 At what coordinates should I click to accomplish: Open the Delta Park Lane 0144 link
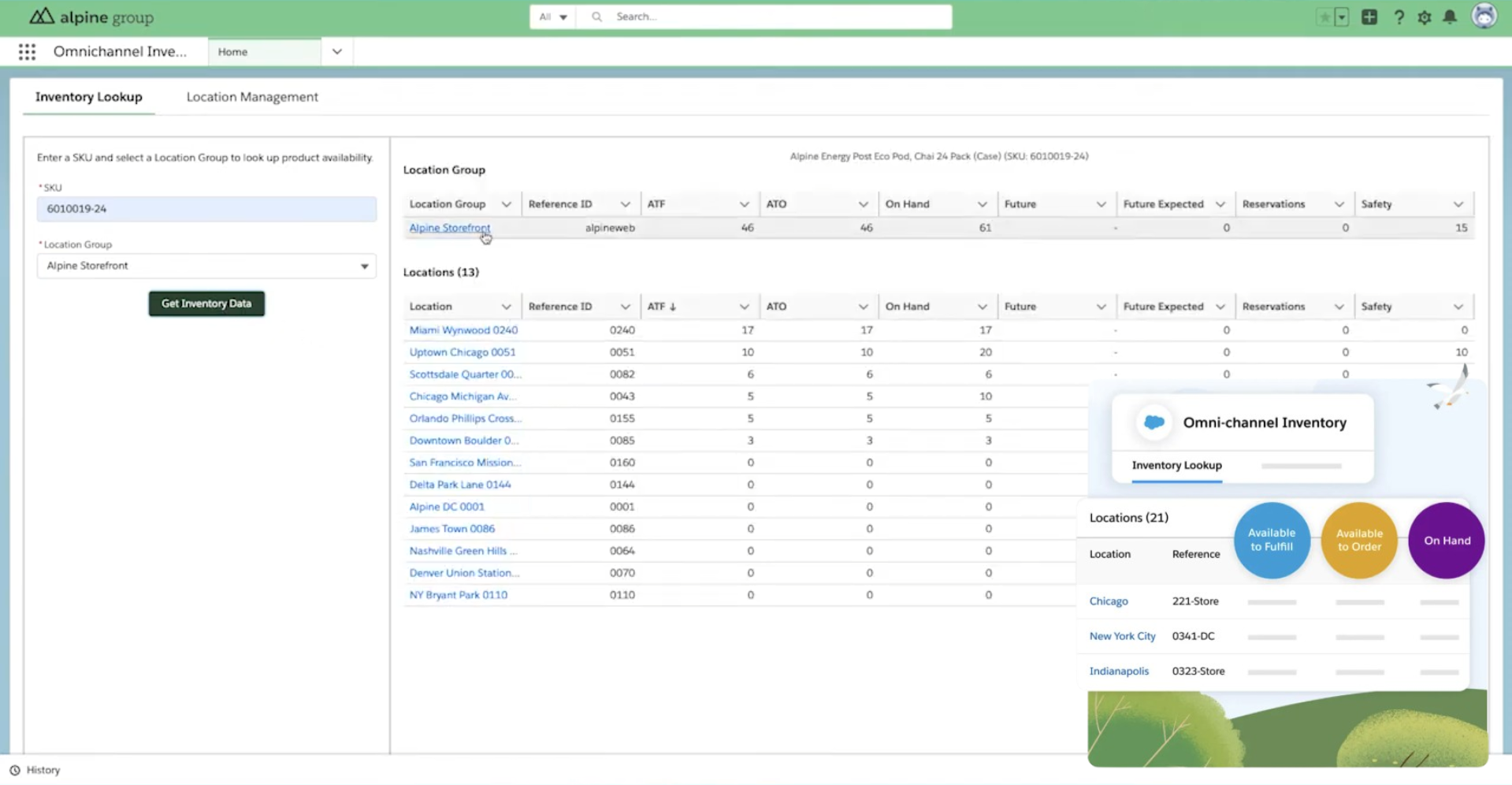(460, 485)
